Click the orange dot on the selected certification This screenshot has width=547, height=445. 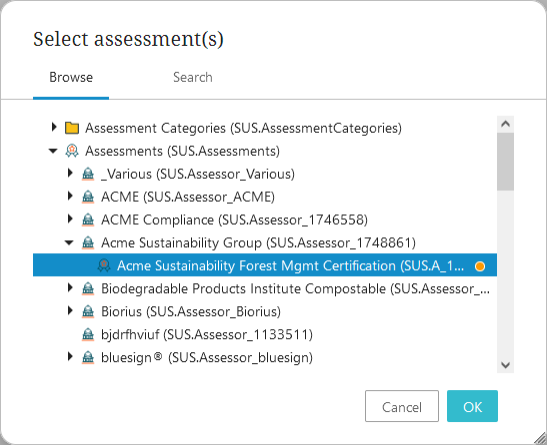pos(480,266)
